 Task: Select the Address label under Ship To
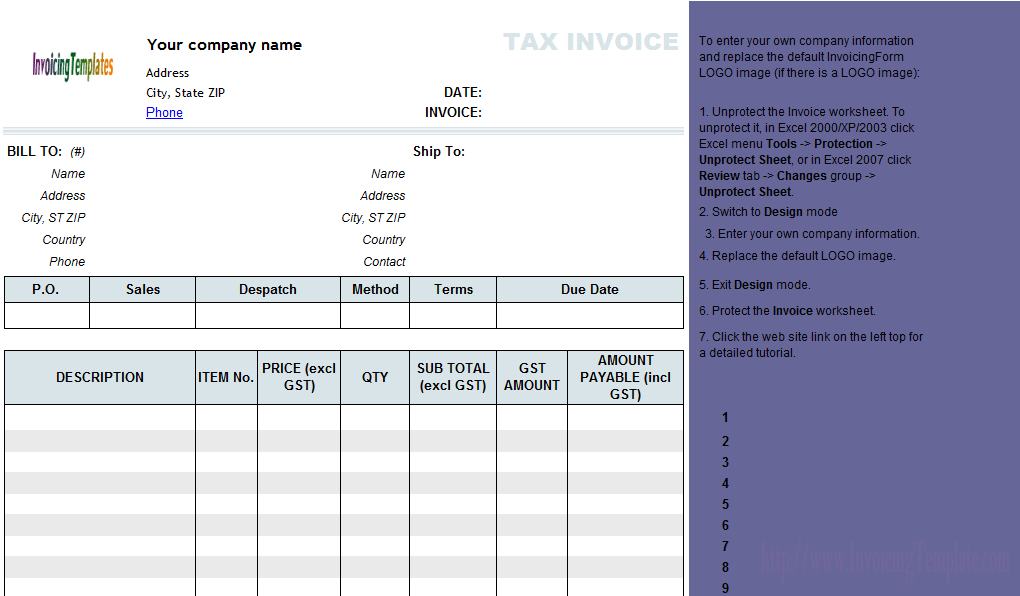coord(382,196)
